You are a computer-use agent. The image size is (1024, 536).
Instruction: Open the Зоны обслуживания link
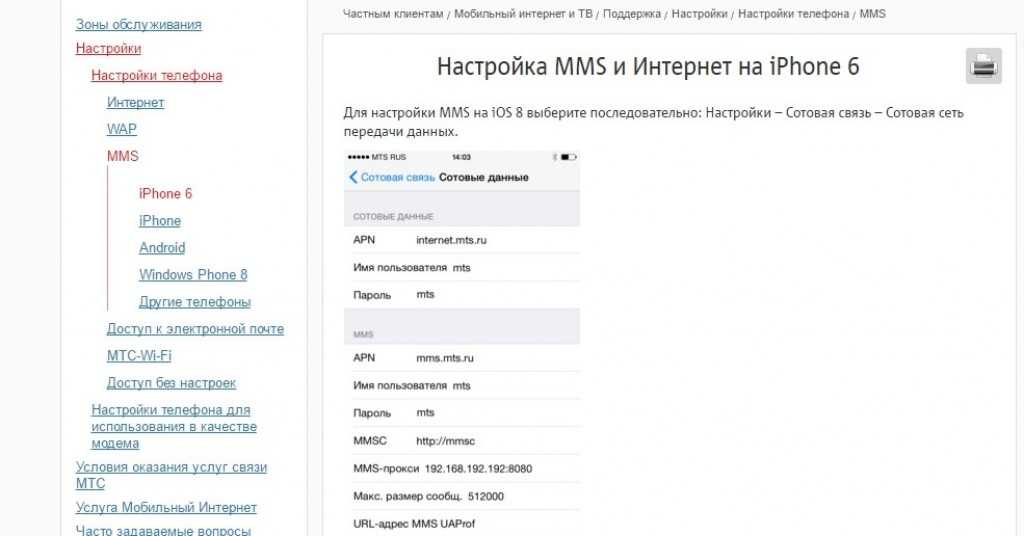(138, 24)
